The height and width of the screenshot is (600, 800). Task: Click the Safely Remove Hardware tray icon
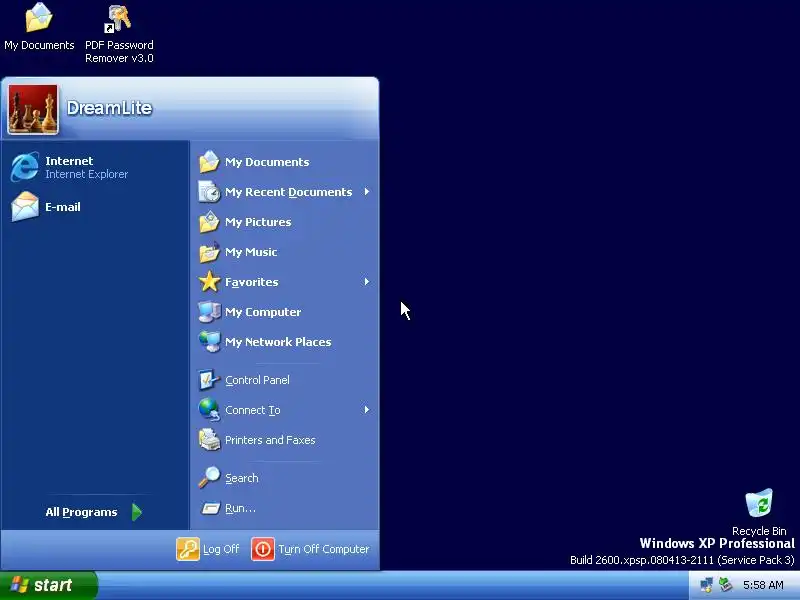pos(726,585)
